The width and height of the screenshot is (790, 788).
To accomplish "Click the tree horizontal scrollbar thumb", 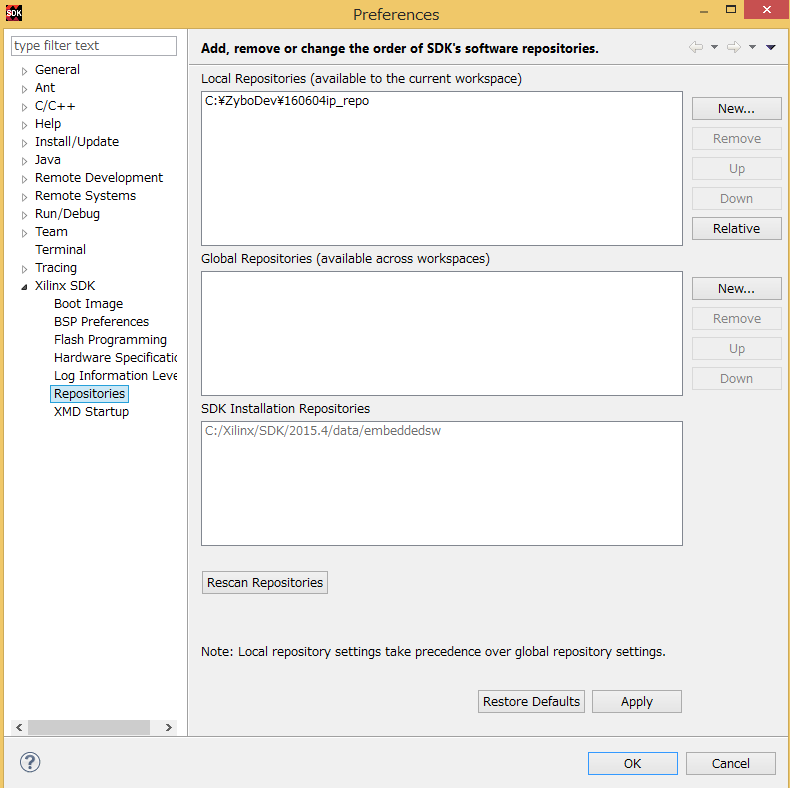I will (x=89, y=727).
